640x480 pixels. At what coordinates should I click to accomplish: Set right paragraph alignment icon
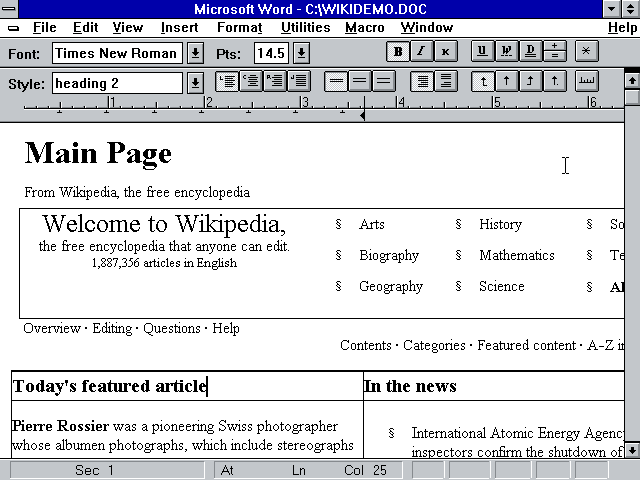(x=275, y=81)
